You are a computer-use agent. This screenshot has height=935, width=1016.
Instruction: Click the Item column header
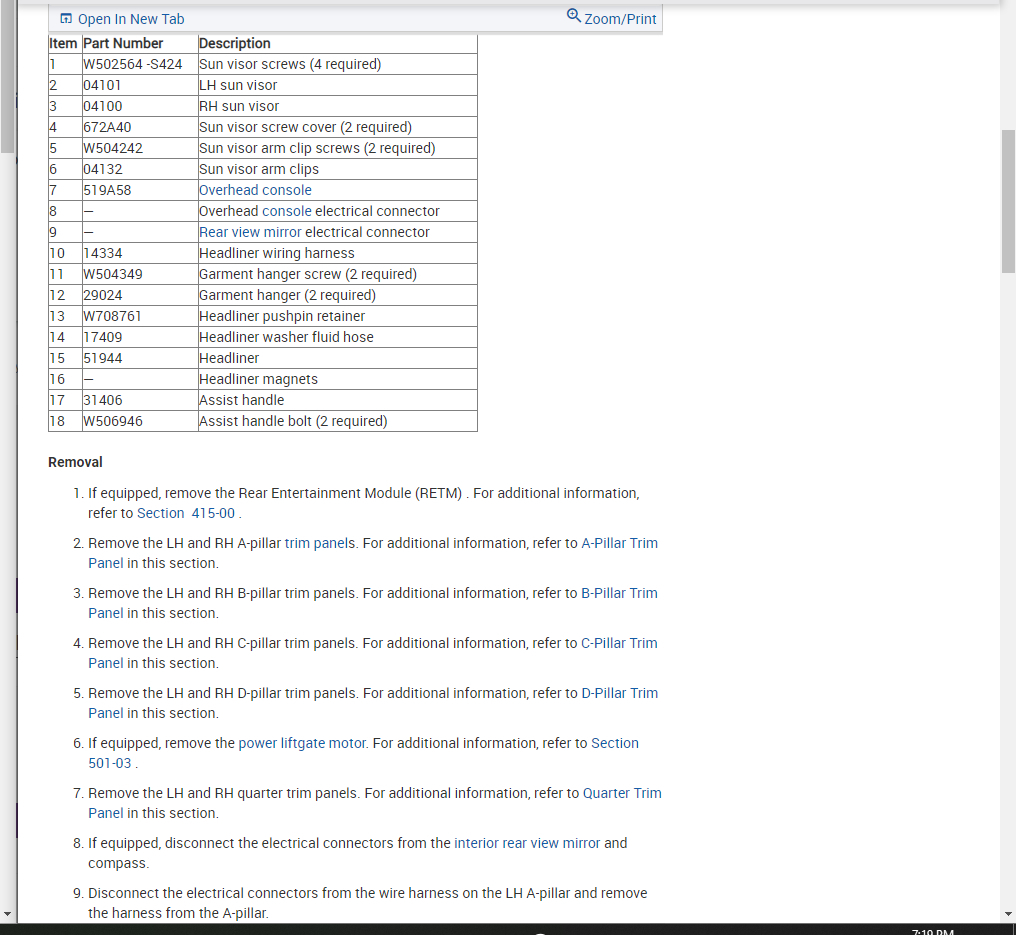[63, 43]
